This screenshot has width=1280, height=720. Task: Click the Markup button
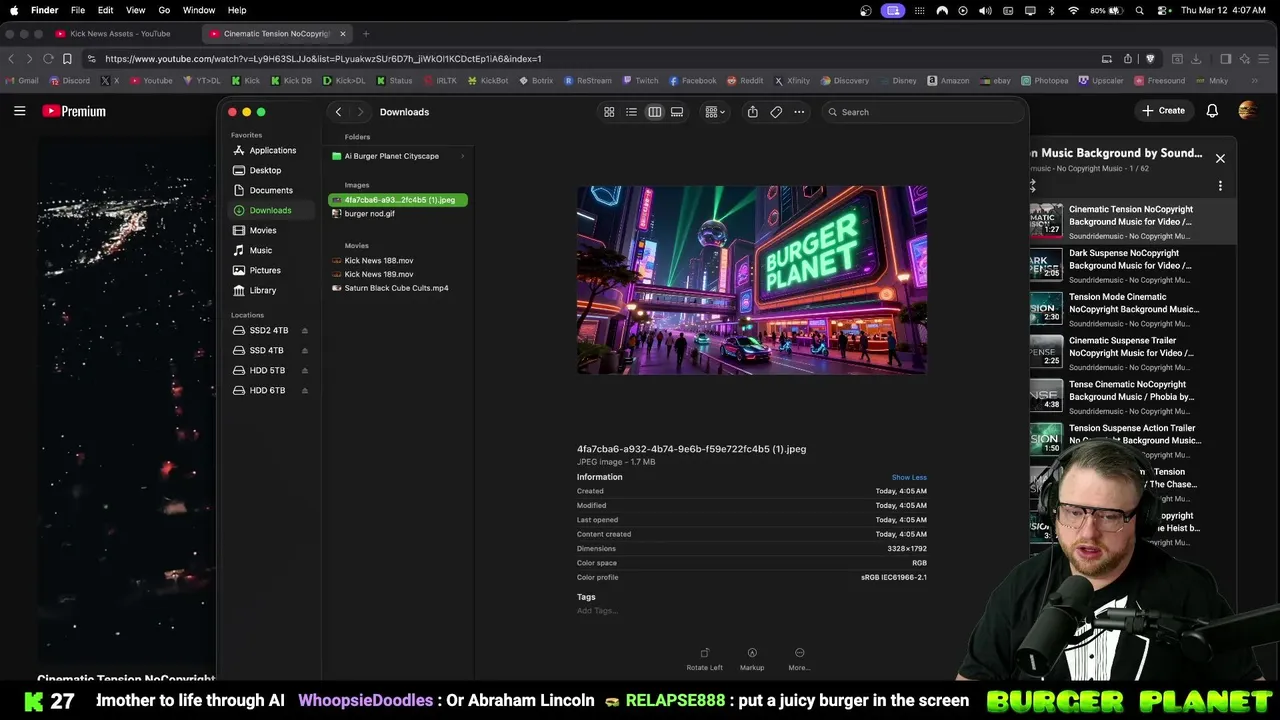[x=752, y=658]
